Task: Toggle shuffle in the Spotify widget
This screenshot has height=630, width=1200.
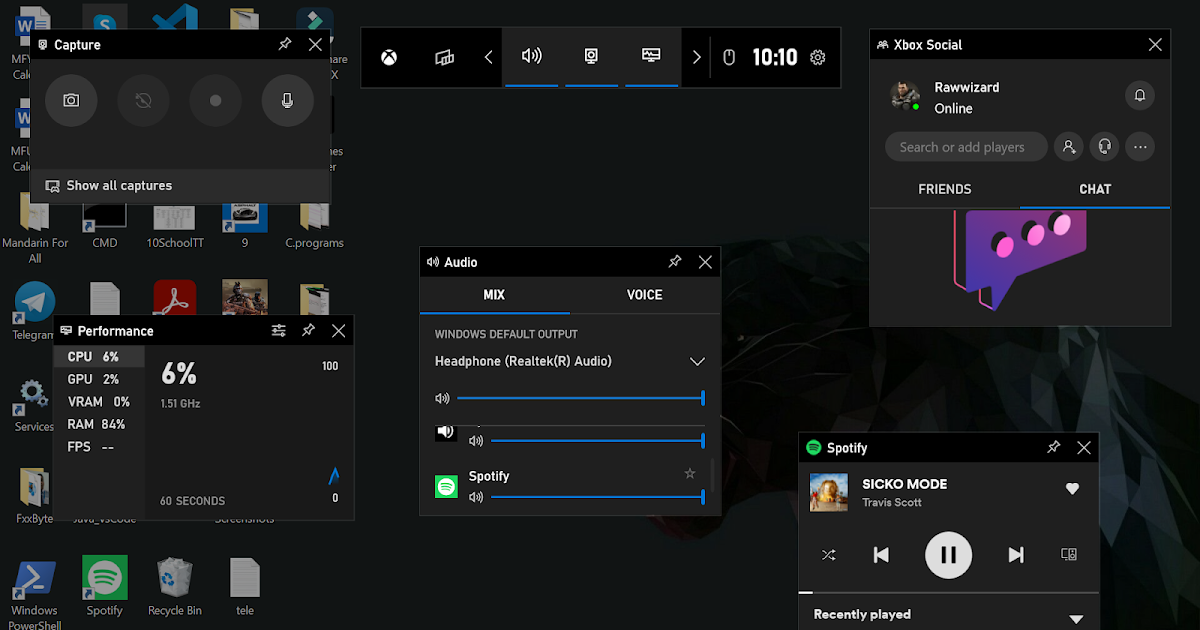Action: tap(828, 554)
